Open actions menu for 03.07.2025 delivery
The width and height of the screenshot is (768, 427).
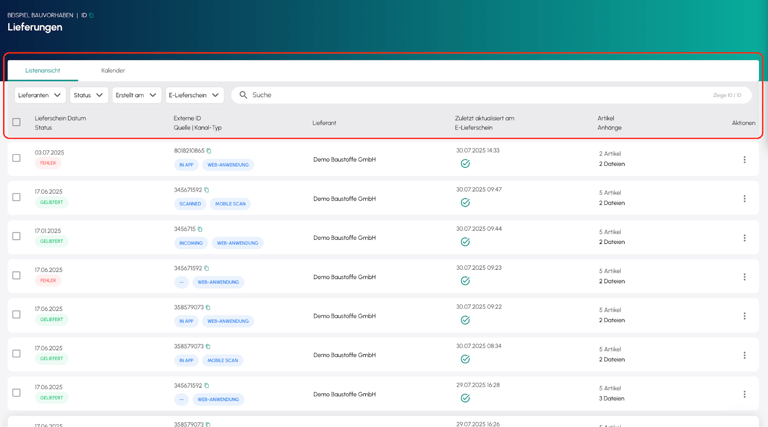click(x=744, y=160)
